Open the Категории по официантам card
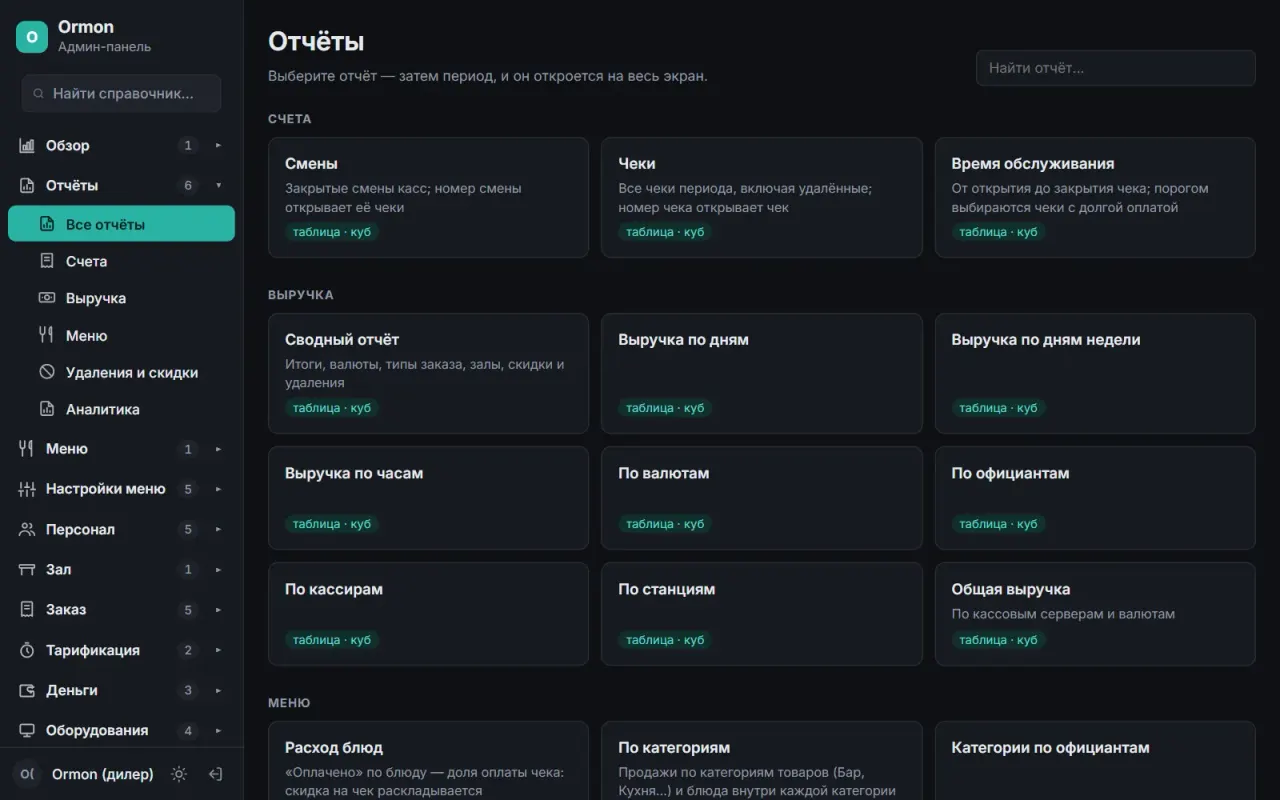Image resolution: width=1280 pixels, height=800 pixels. point(1095,761)
